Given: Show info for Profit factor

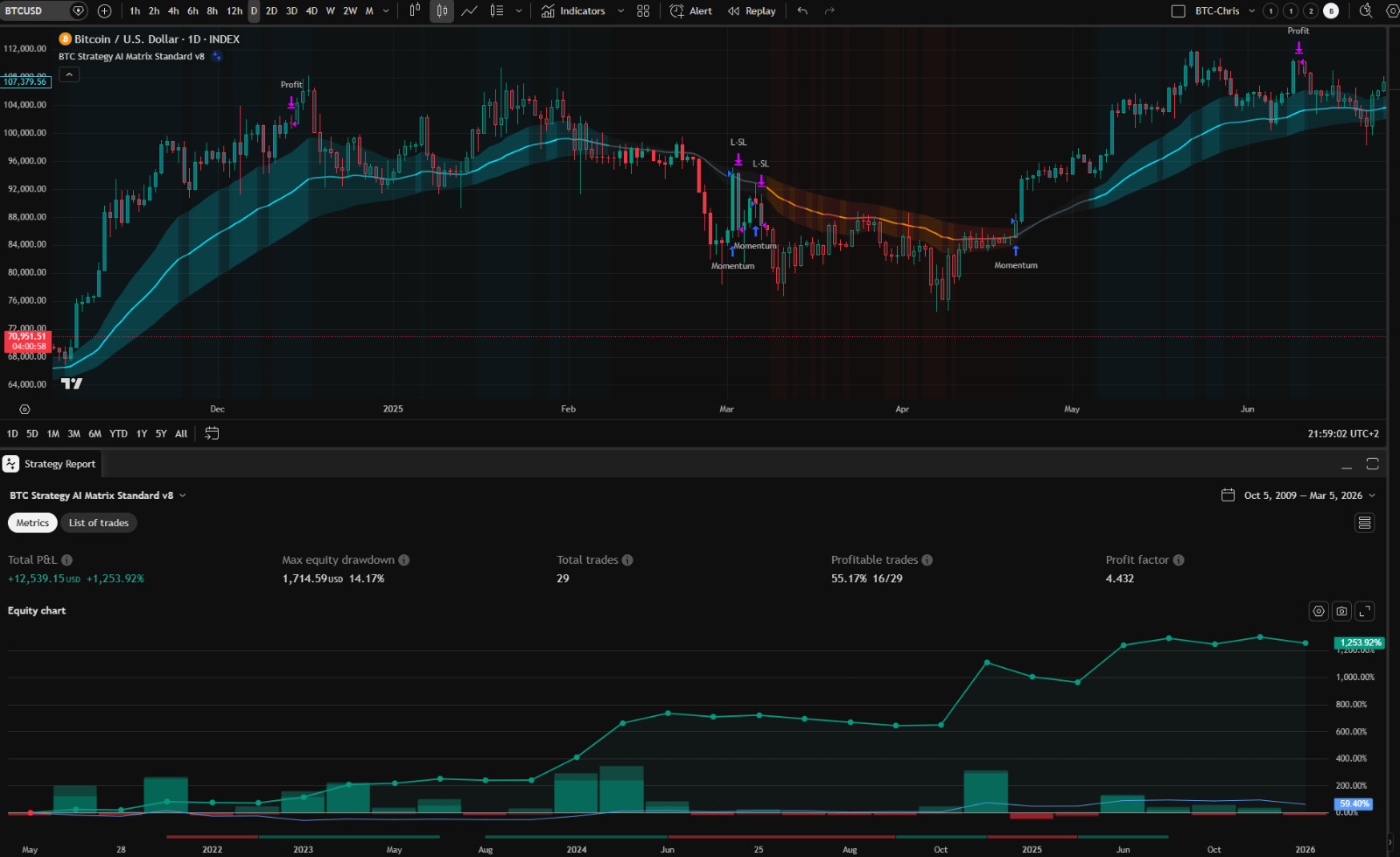Looking at the screenshot, I should pyautogui.click(x=1179, y=560).
